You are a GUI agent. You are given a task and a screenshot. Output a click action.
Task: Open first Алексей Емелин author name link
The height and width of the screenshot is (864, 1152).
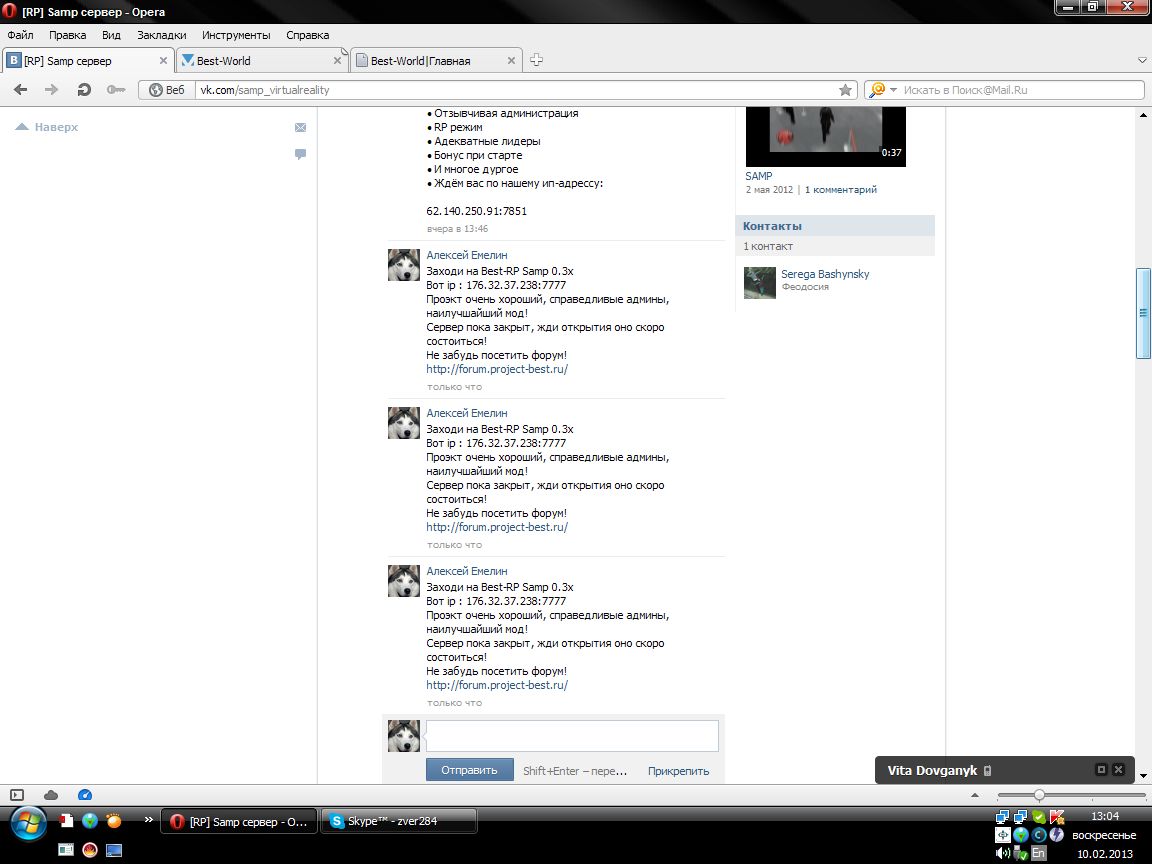coord(467,255)
